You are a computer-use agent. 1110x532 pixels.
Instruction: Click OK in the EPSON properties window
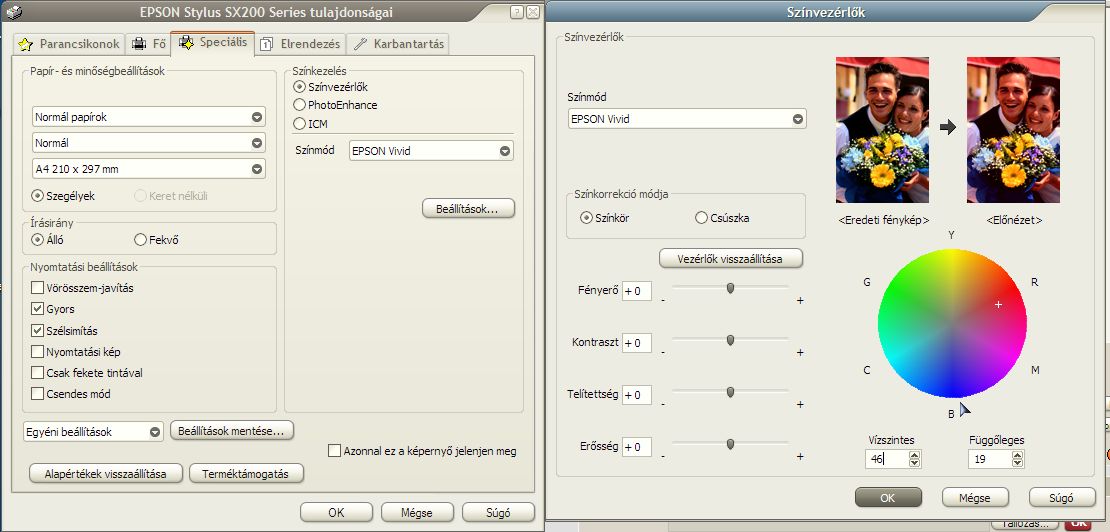pyautogui.click(x=336, y=513)
